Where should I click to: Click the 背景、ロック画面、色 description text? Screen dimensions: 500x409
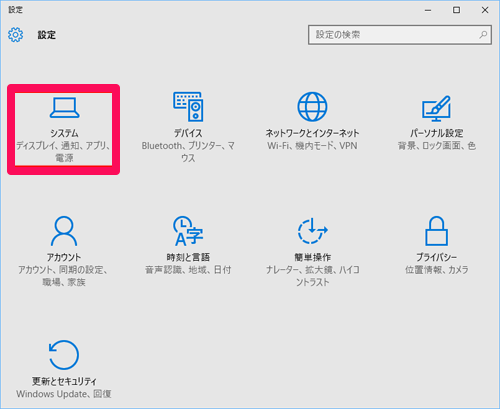436,146
